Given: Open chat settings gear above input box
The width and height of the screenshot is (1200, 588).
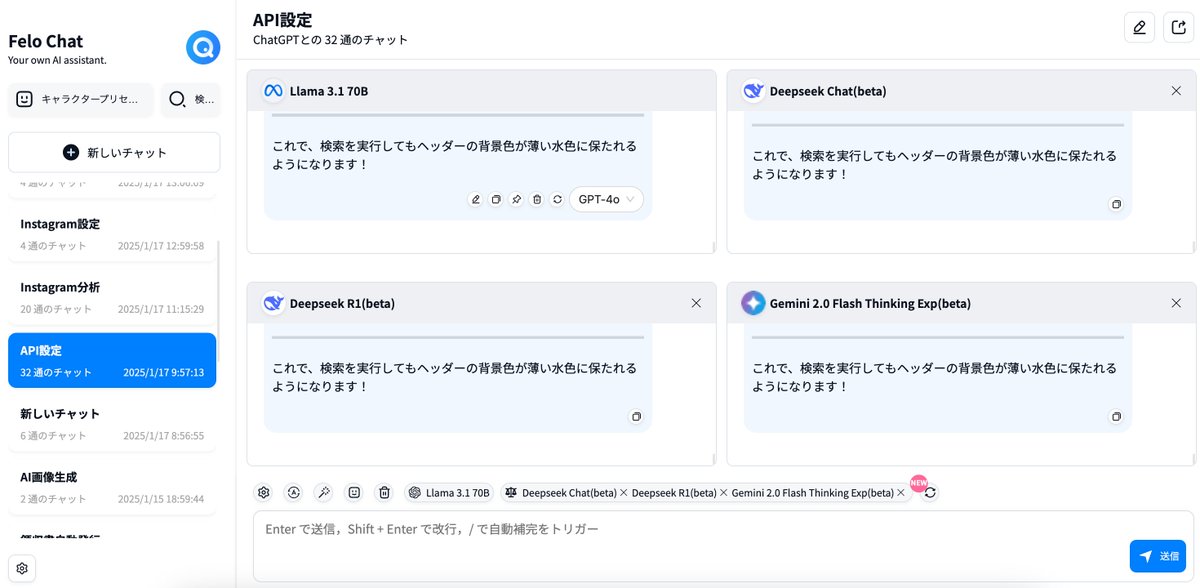Looking at the screenshot, I should point(264,492).
